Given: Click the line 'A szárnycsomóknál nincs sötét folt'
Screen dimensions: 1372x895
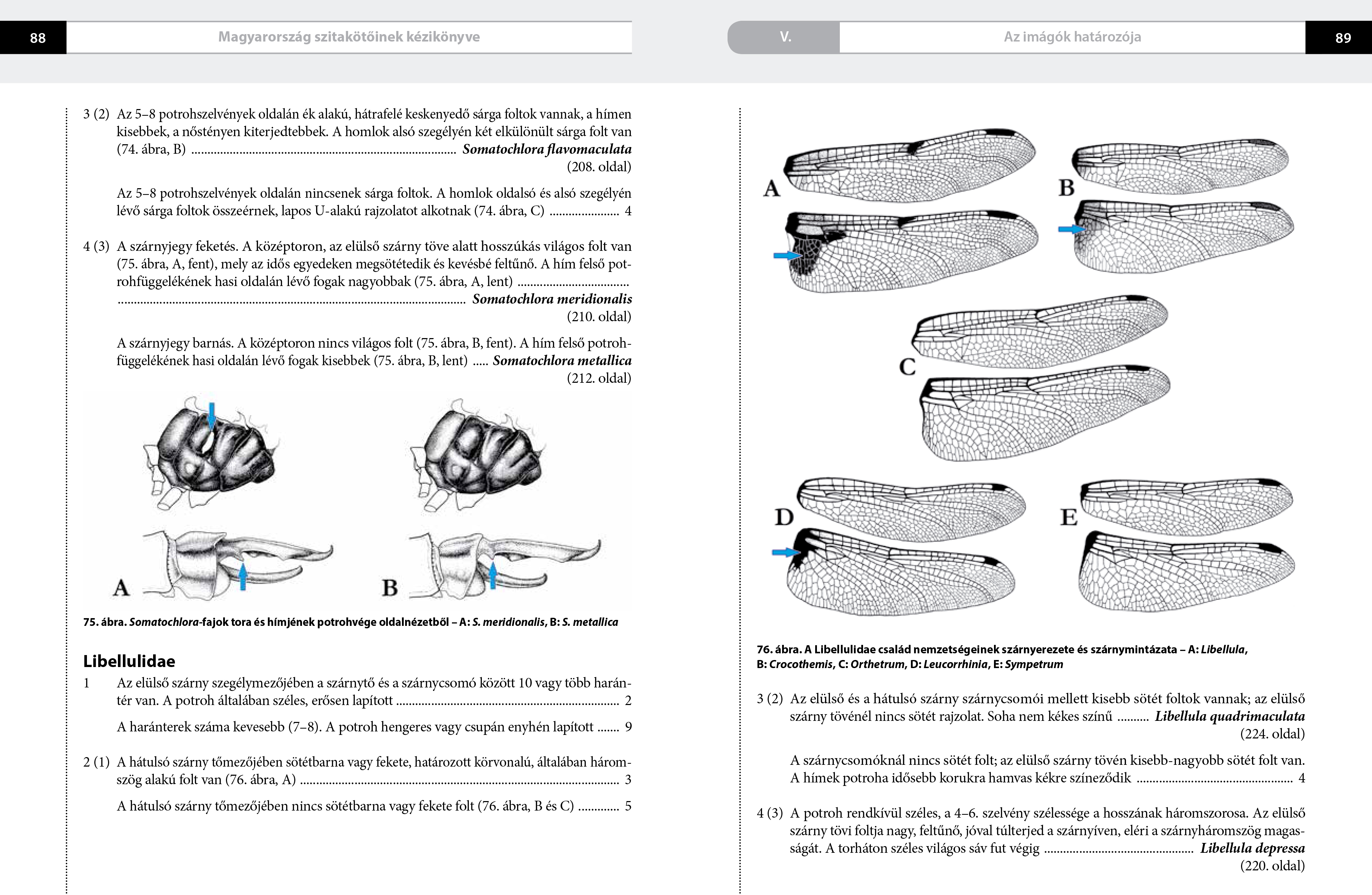Looking at the screenshot, I should (1047, 761).
